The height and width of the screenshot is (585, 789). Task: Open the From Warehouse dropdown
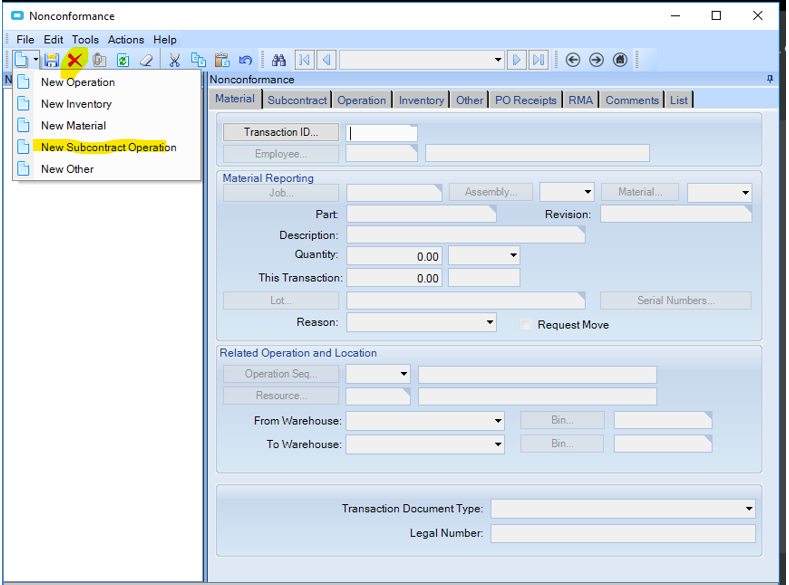click(497, 421)
